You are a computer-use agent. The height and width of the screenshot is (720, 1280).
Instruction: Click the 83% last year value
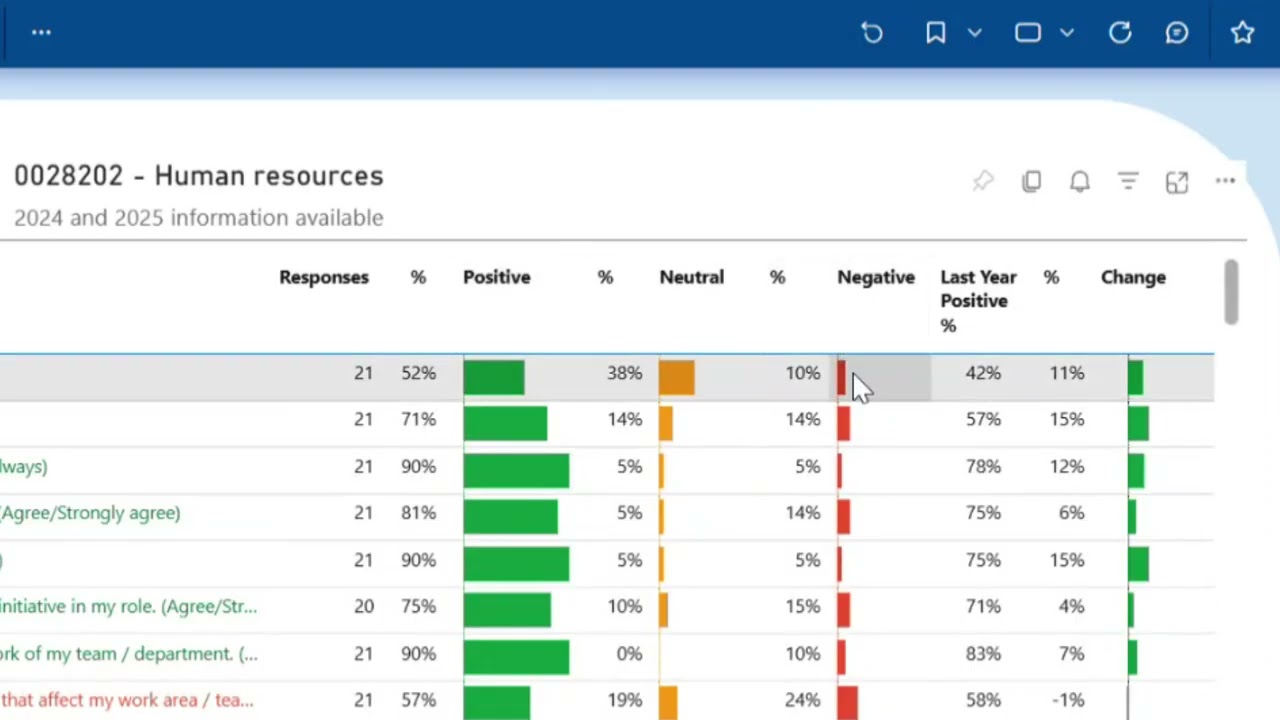tap(983, 653)
